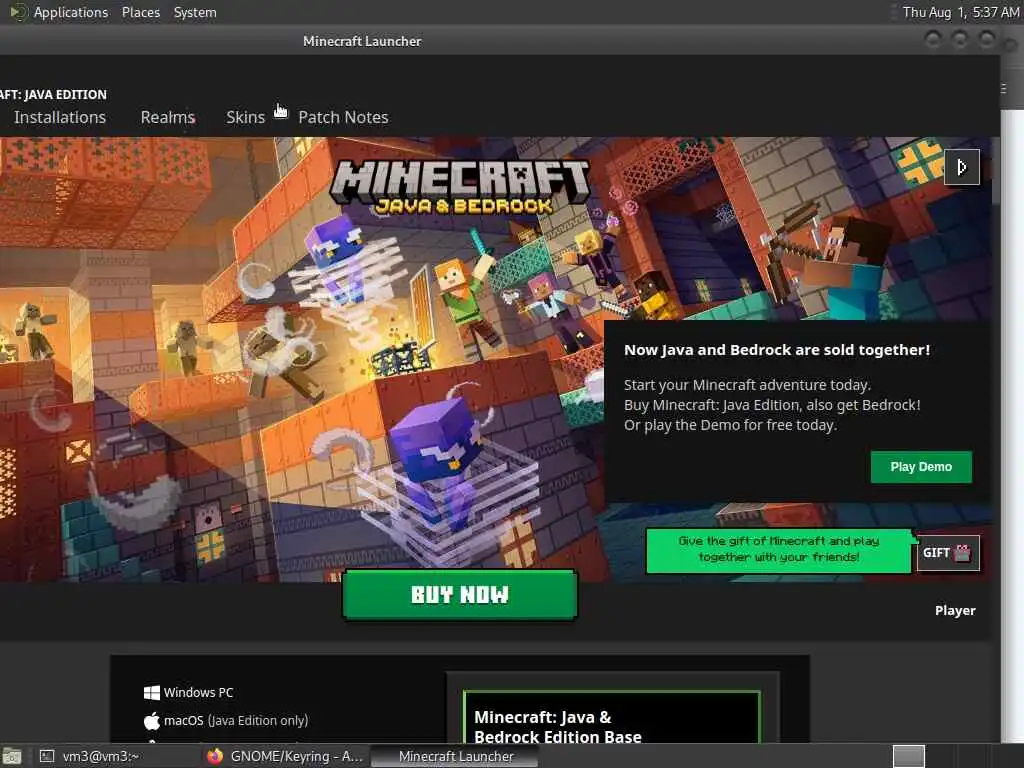The height and width of the screenshot is (768, 1024).
Task: Click 'Now Java and Bedrock are sold together!' heading
Action: (x=776, y=350)
